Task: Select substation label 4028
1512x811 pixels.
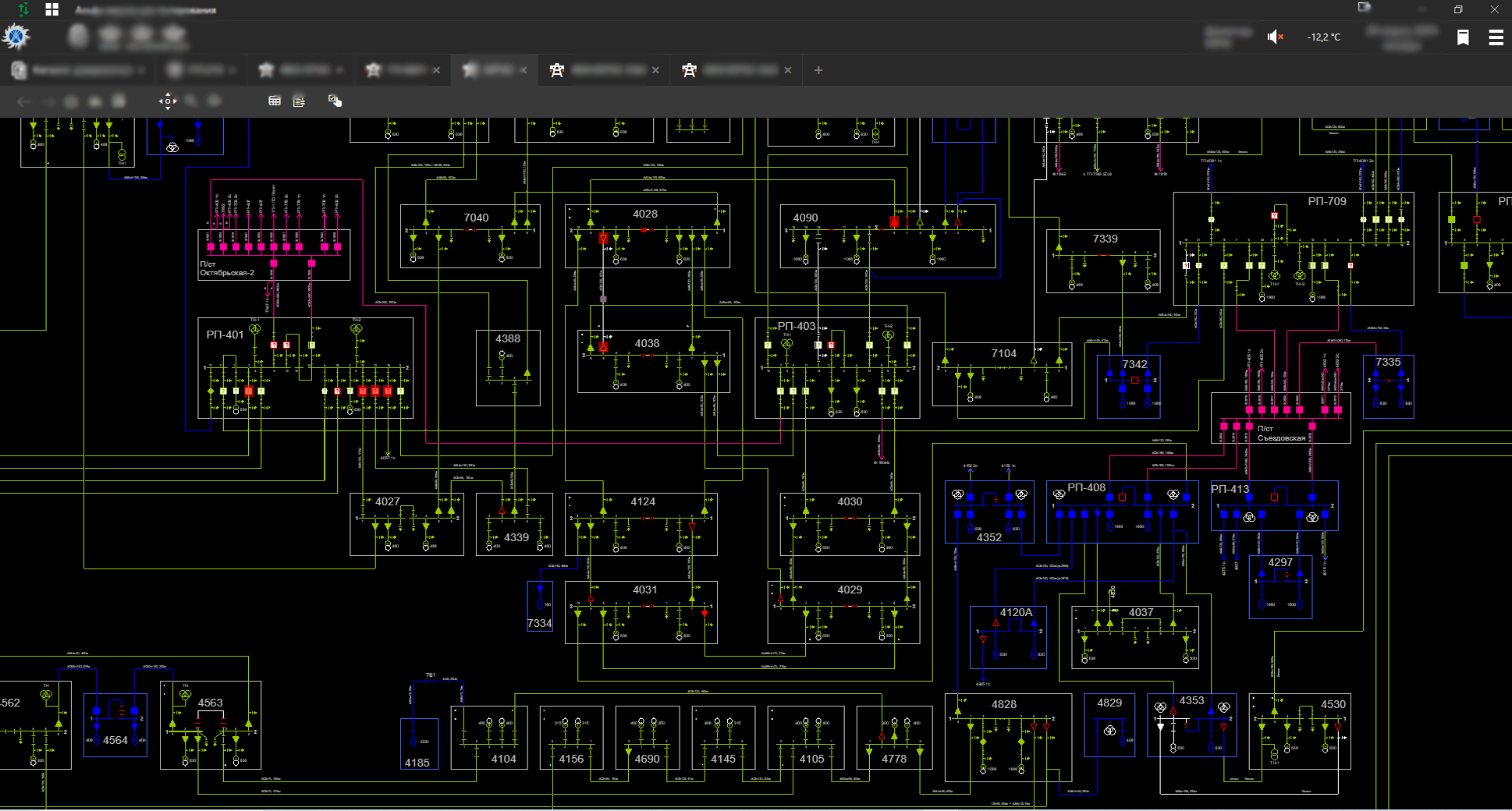Action: pos(645,214)
